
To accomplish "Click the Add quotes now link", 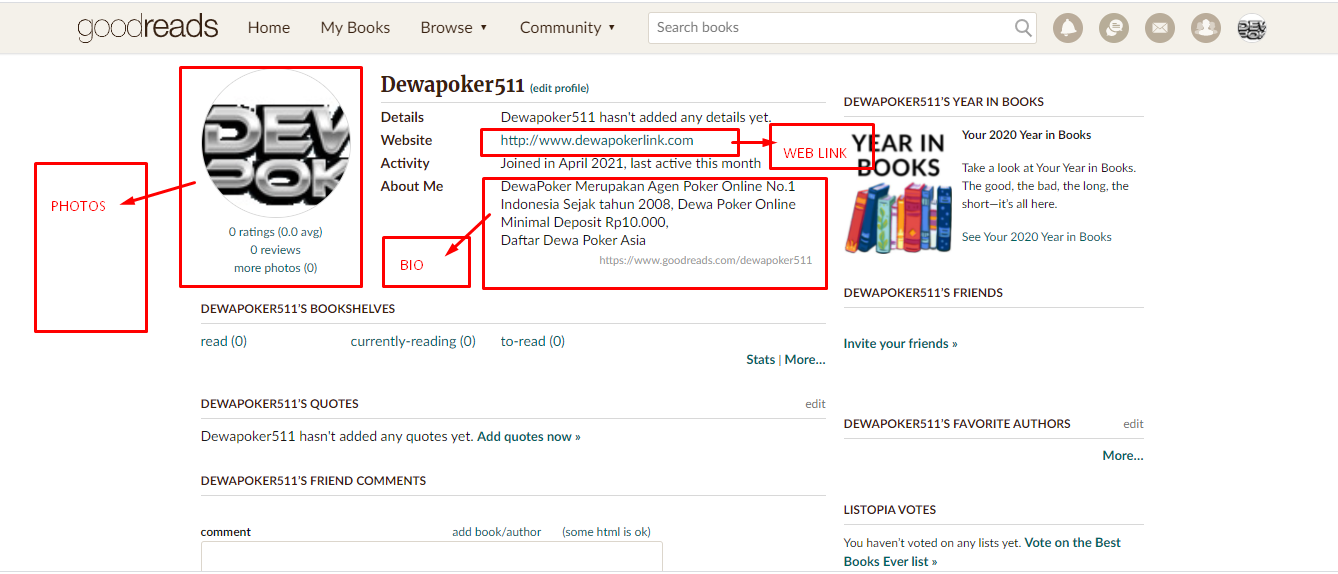I will pos(528,436).
